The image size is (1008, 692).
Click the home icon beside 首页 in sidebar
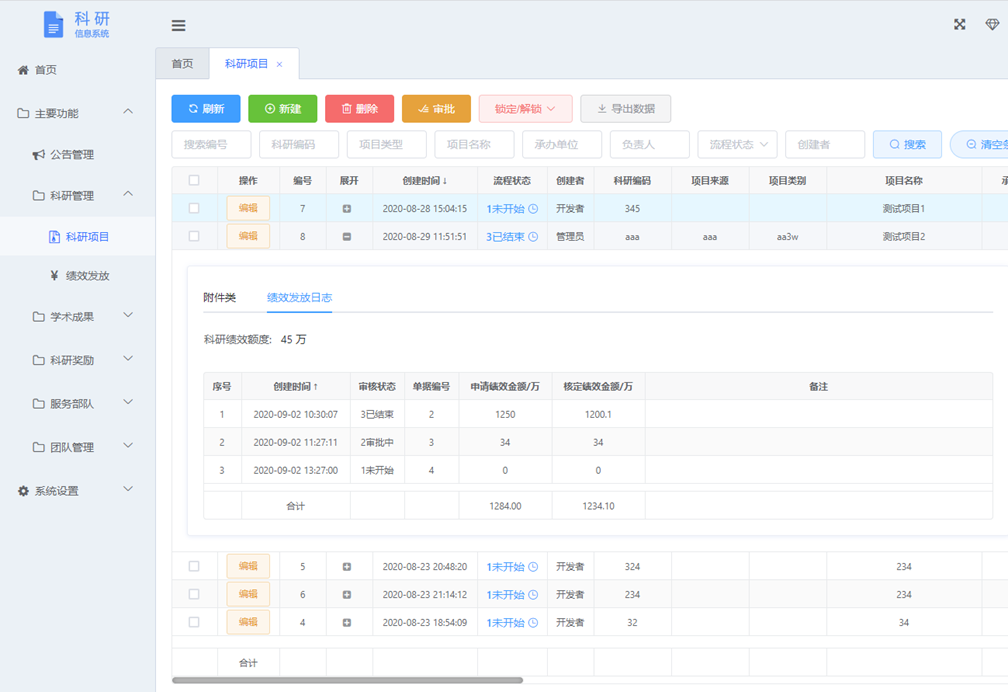(x=23, y=70)
